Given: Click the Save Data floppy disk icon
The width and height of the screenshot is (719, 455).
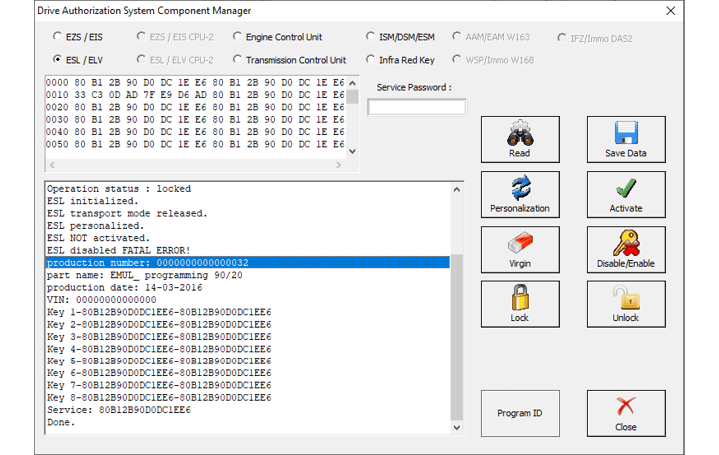Looking at the screenshot, I should [x=625, y=139].
